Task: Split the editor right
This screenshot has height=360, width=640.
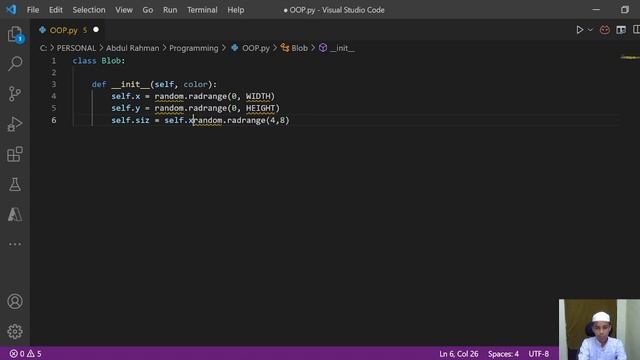Action: click(x=636, y=30)
